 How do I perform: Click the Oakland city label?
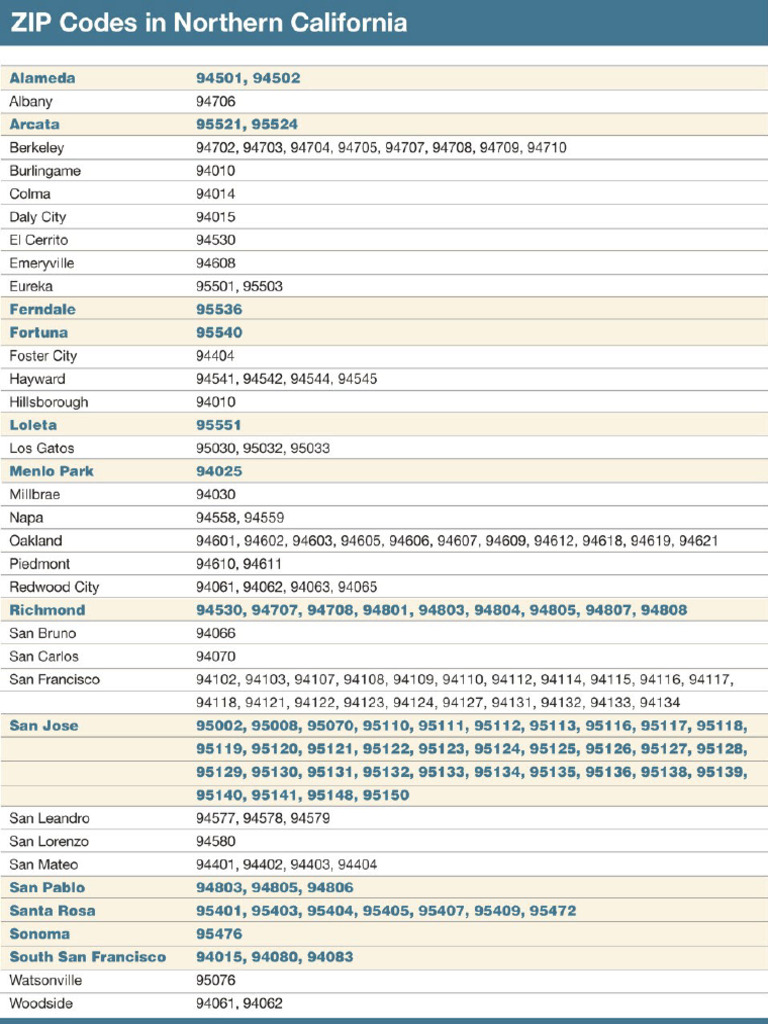36,540
